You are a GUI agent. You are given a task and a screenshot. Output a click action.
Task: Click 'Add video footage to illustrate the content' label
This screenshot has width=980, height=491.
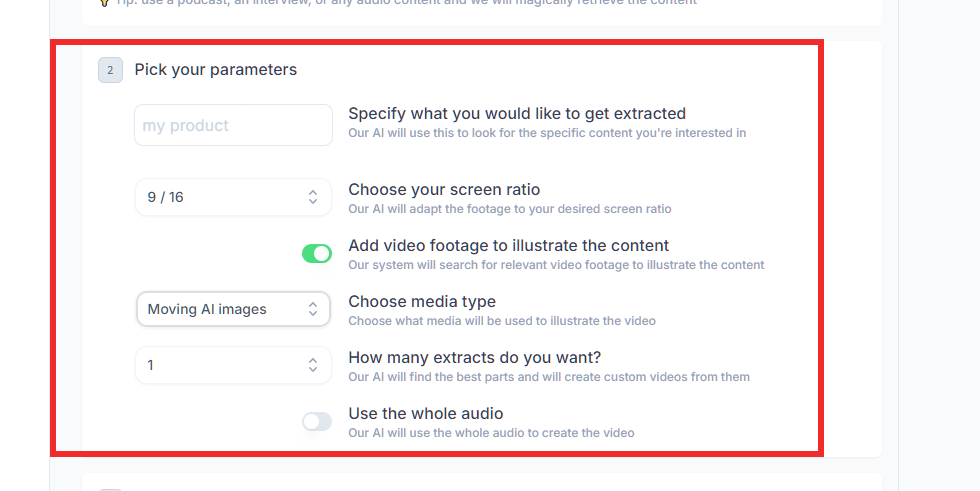508,246
